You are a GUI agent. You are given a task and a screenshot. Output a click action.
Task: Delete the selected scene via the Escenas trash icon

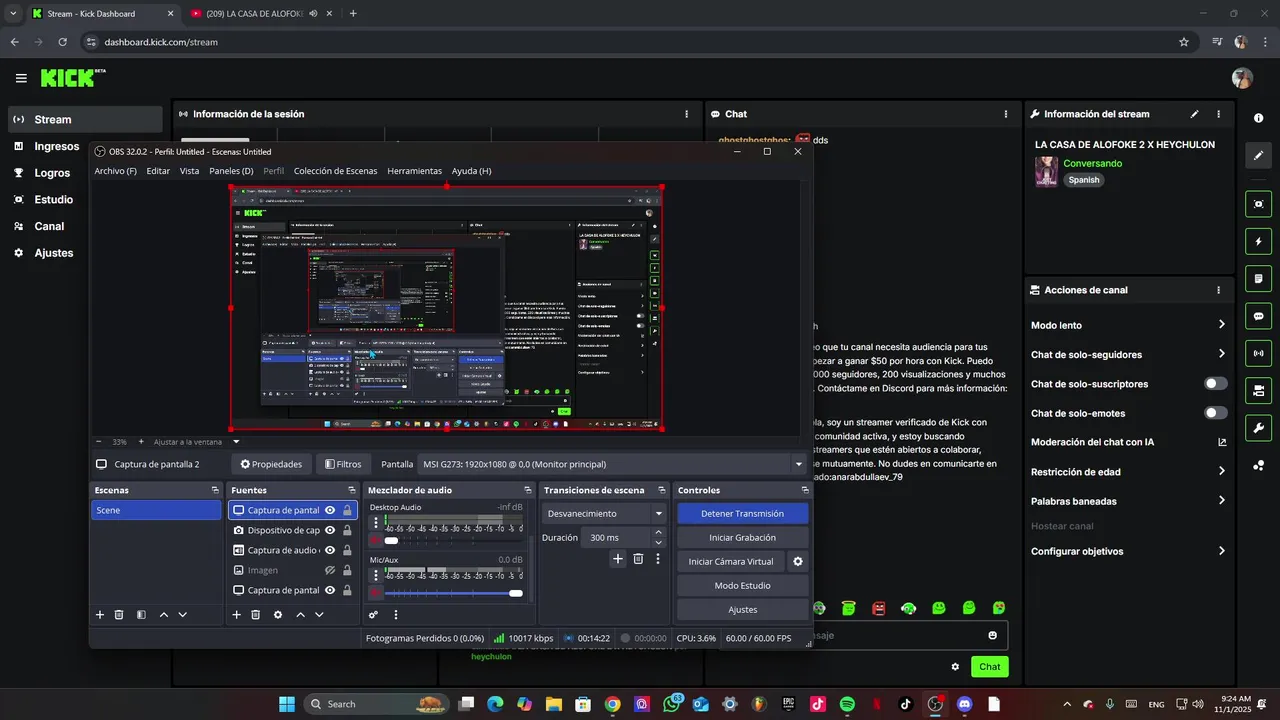coord(119,615)
